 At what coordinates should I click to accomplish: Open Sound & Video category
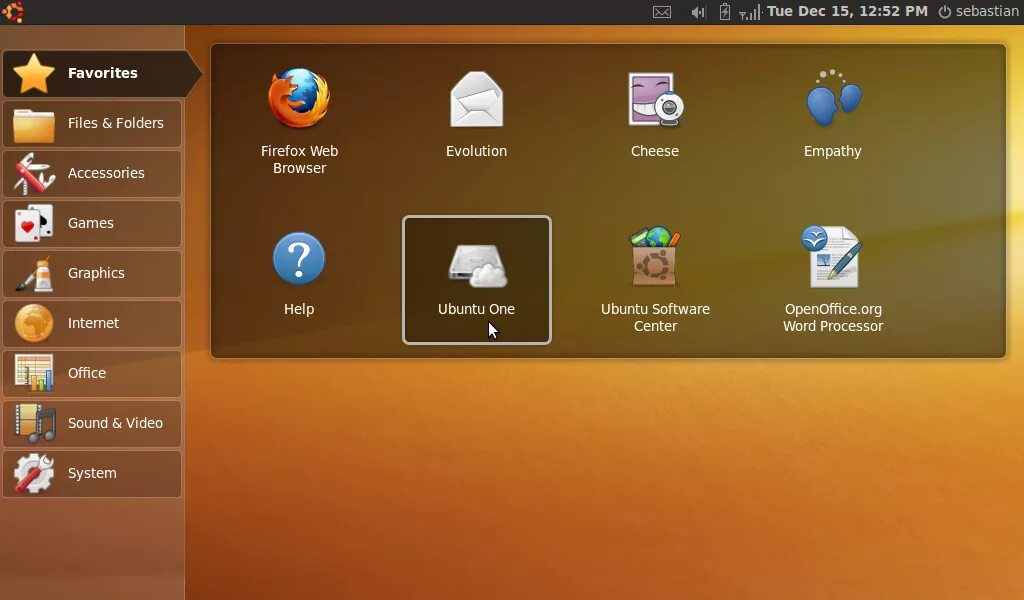92,424
